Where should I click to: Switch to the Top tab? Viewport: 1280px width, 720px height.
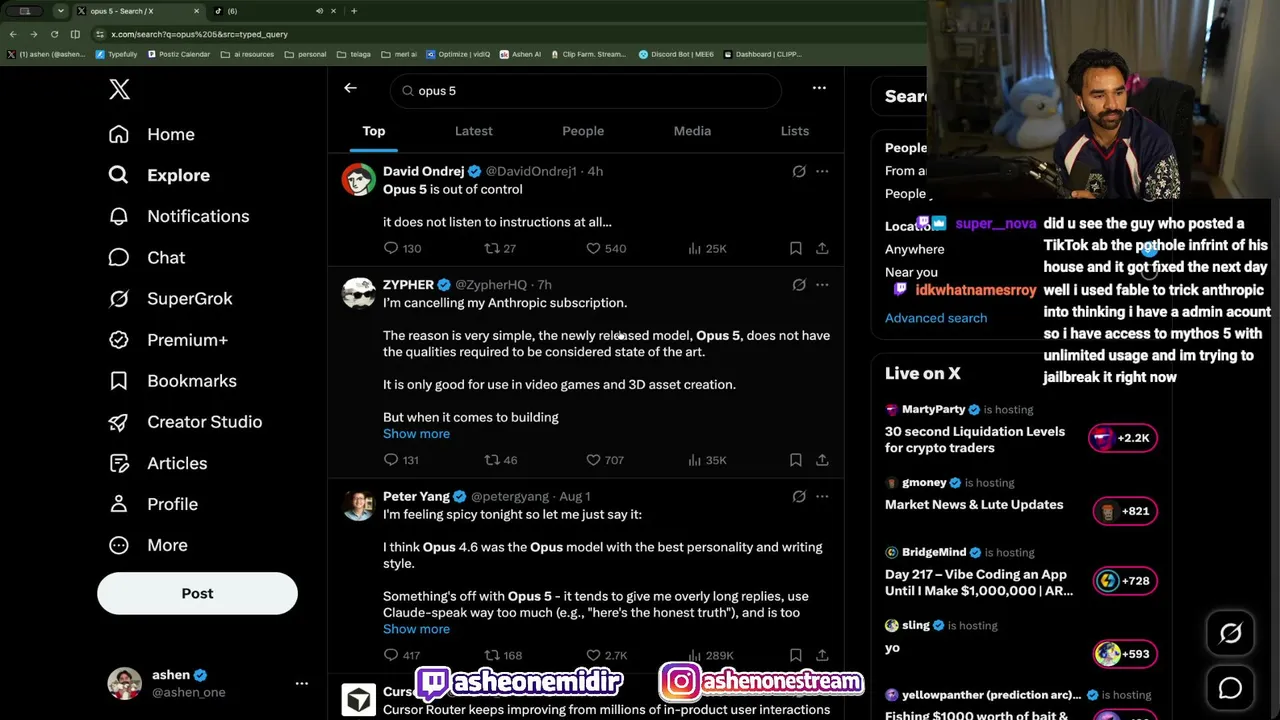(x=373, y=131)
